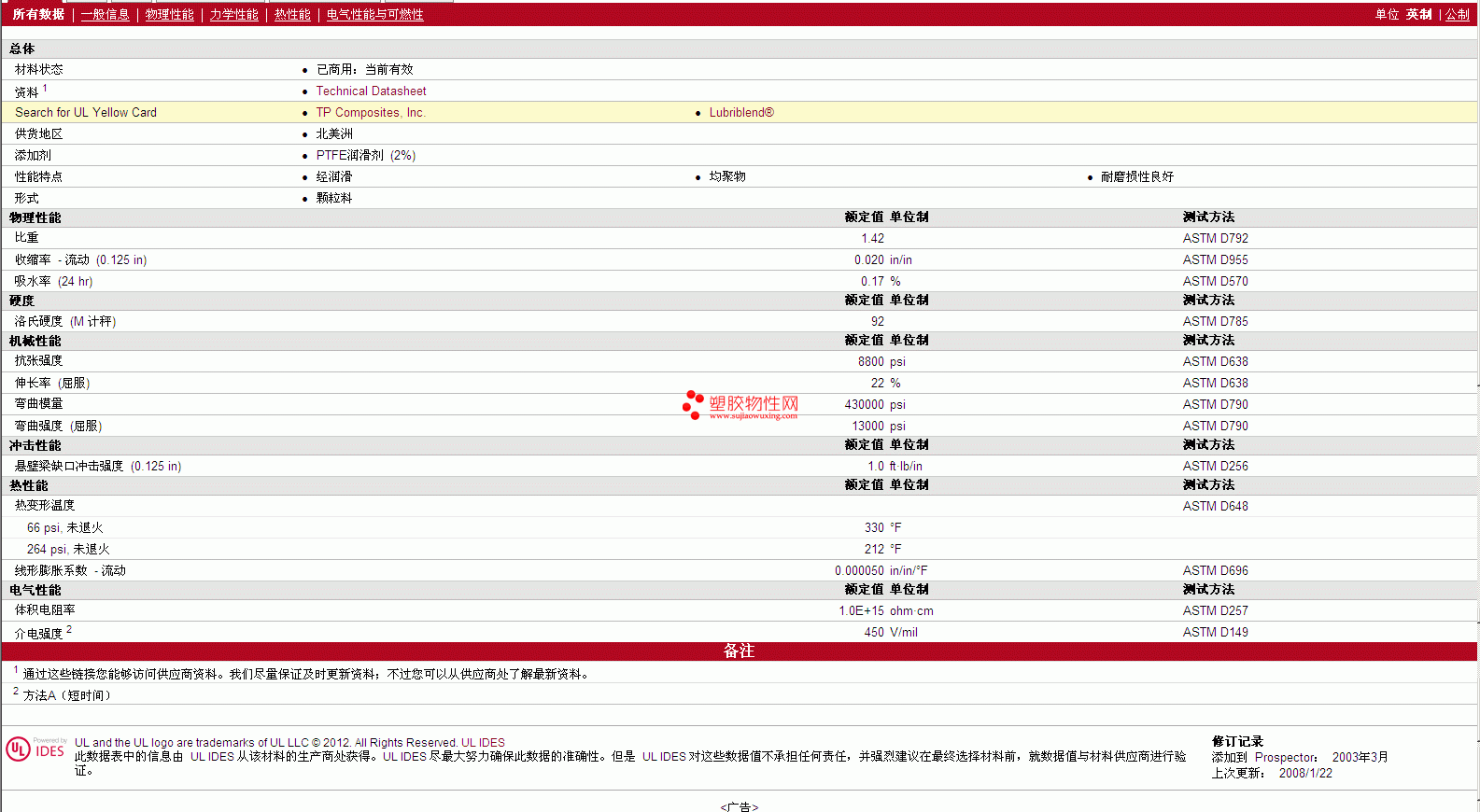The height and width of the screenshot is (812, 1480).
Task: Click 线形膨胀系数 - 流动 row label
Action: (x=70, y=570)
